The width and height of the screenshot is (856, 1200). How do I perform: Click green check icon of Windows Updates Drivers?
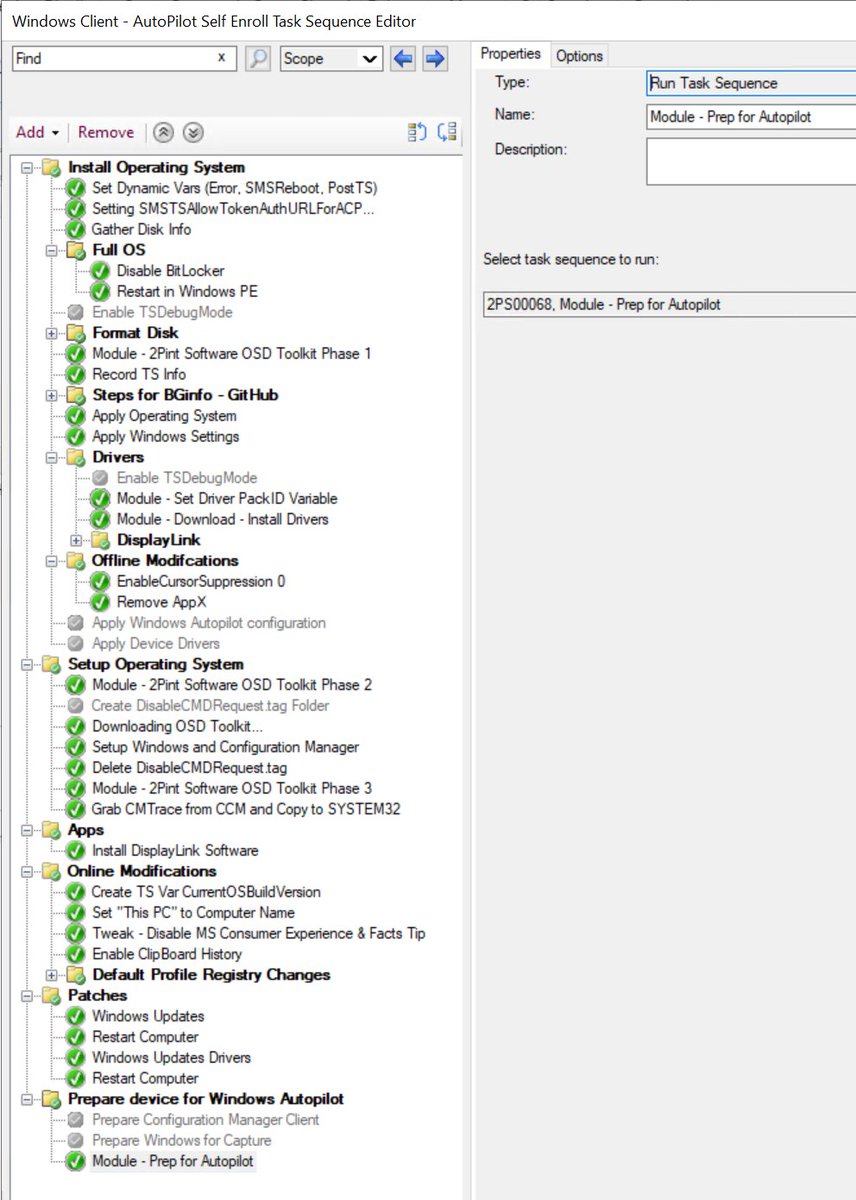[75, 1057]
